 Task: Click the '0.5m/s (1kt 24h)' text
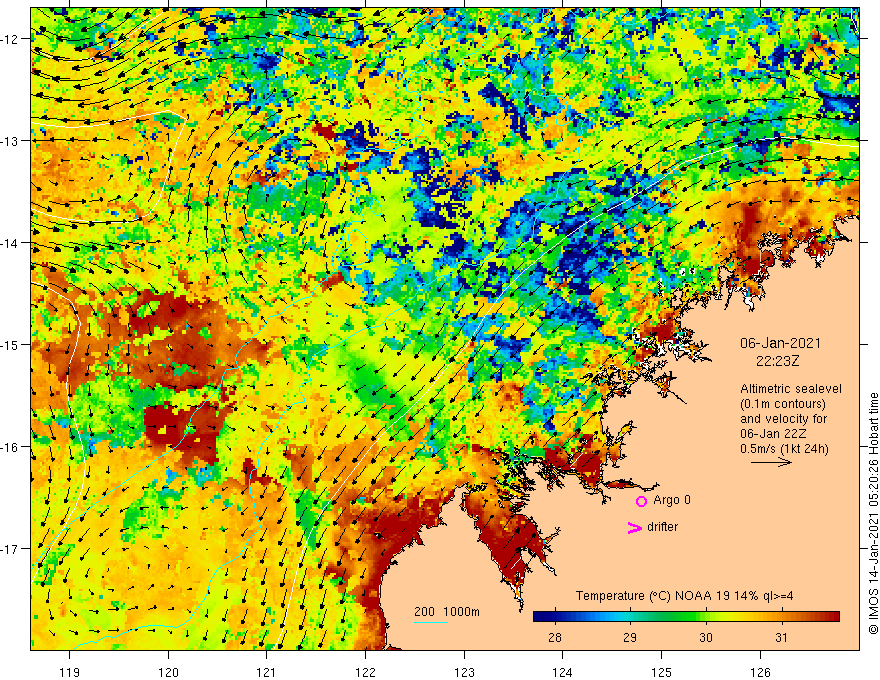(x=784, y=449)
